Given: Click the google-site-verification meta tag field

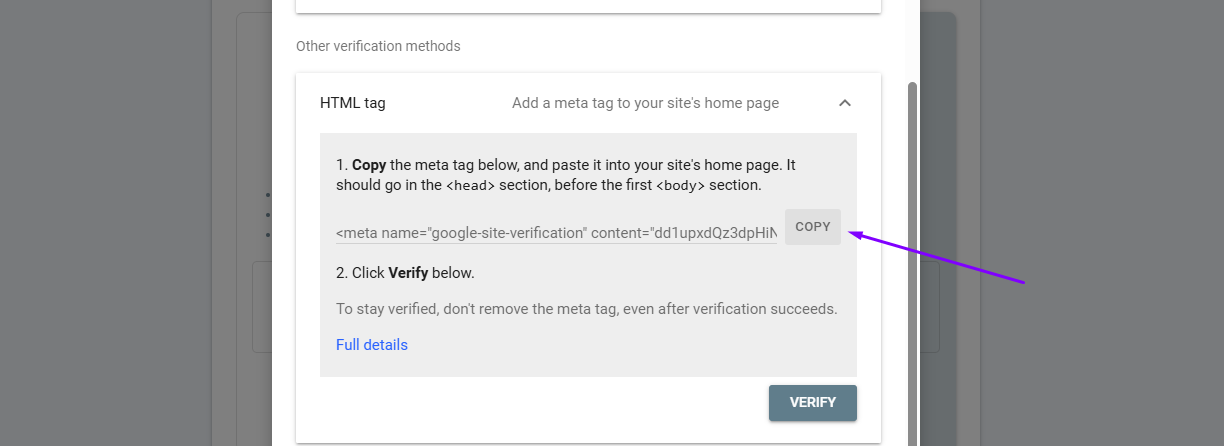Looking at the screenshot, I should pos(555,233).
